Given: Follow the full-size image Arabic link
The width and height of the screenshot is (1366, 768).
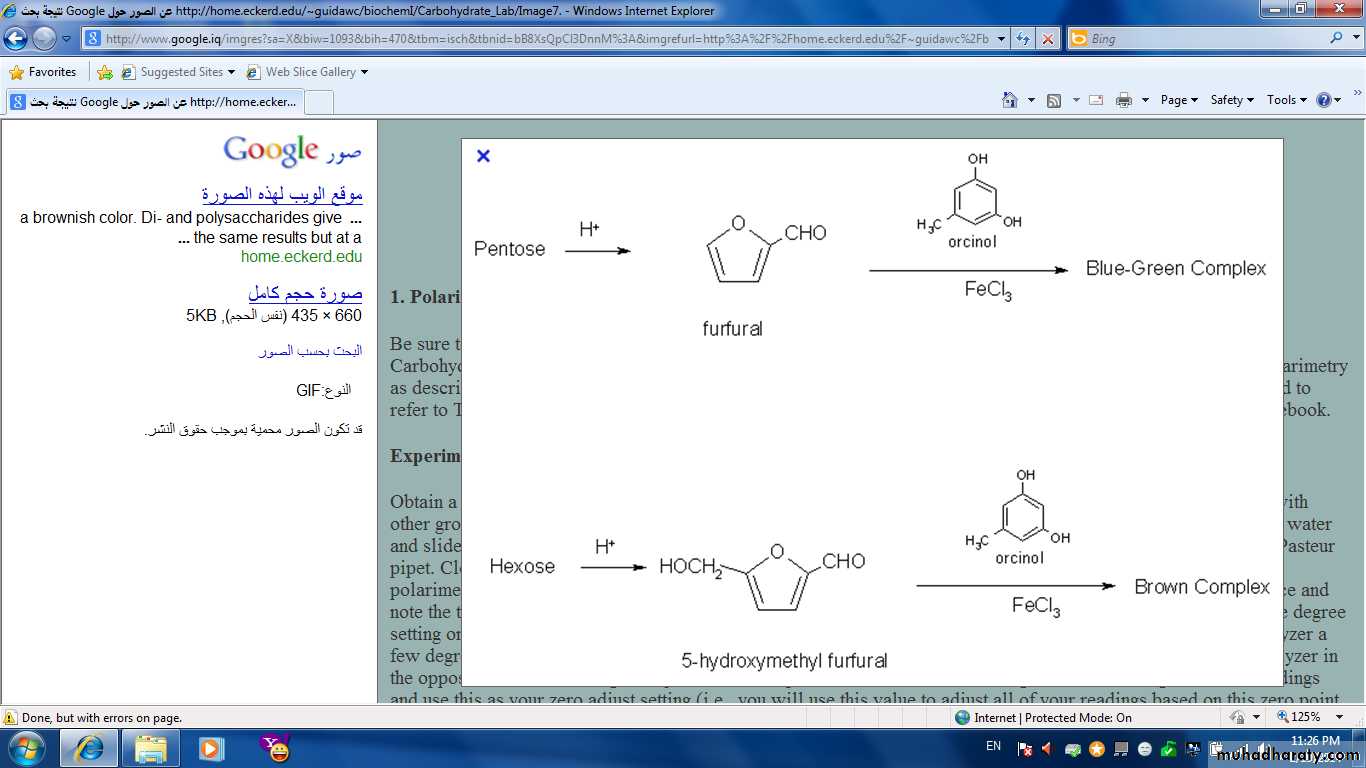Looking at the screenshot, I should [305, 294].
